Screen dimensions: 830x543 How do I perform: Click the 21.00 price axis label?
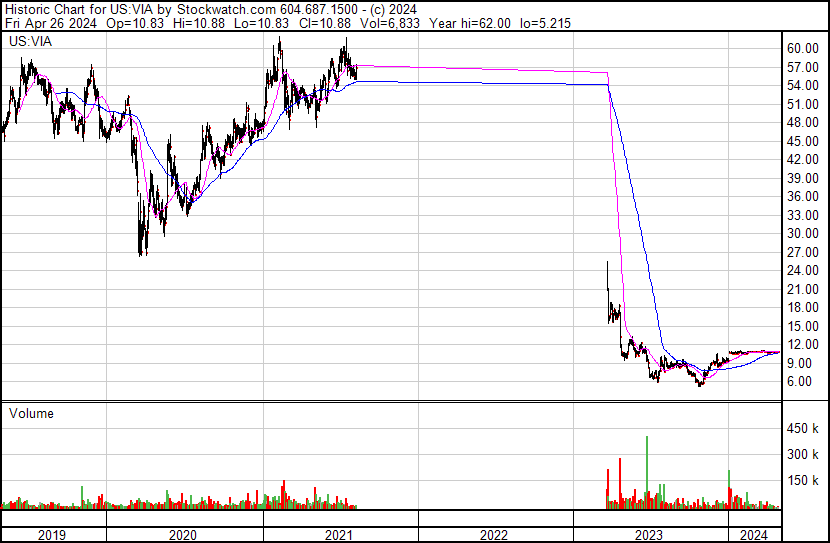click(x=803, y=289)
